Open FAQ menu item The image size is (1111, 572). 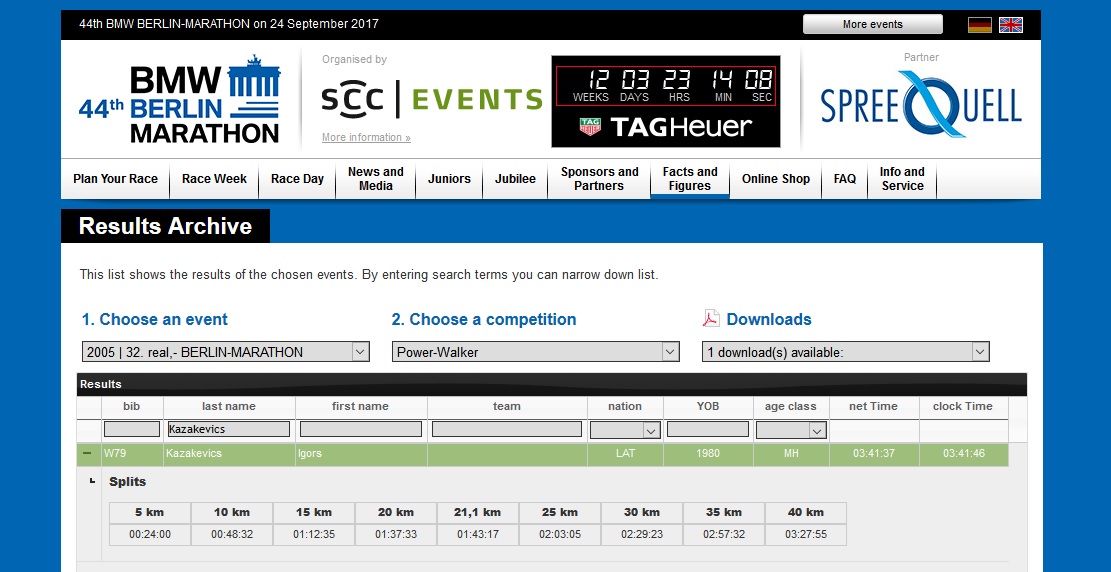pos(845,179)
